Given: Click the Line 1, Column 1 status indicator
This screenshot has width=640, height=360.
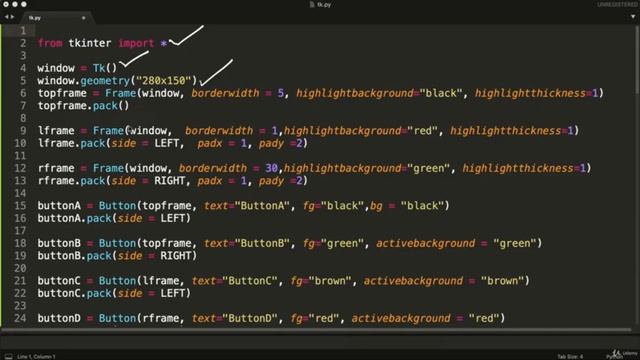Looking at the screenshot, I should [36, 356].
